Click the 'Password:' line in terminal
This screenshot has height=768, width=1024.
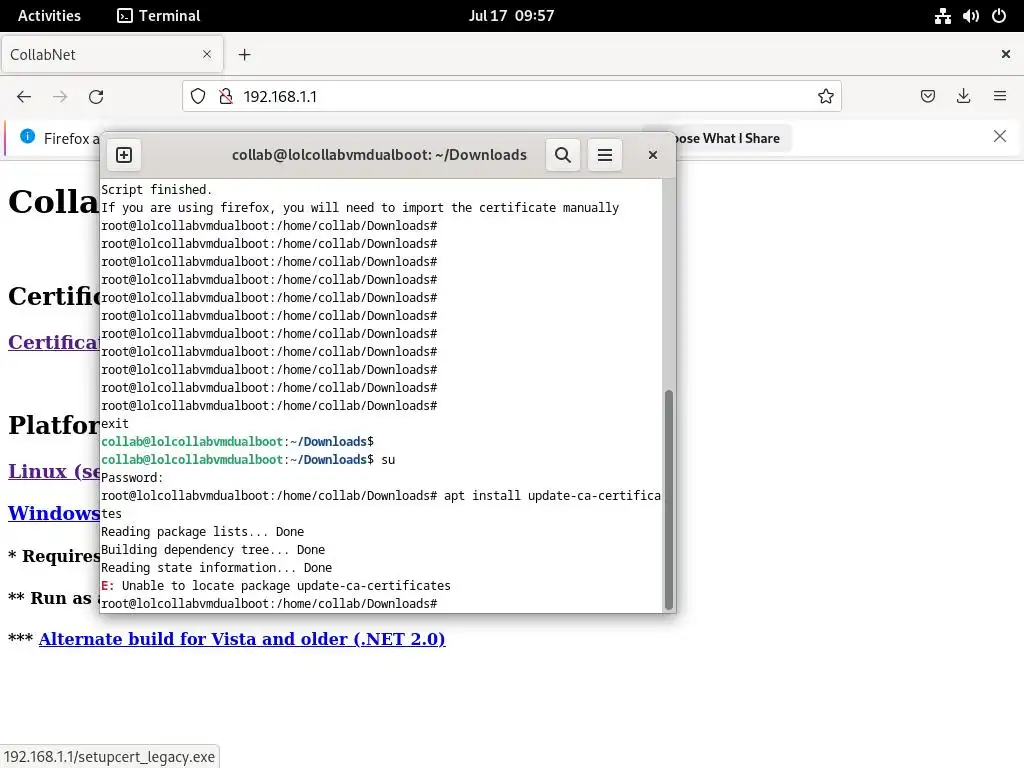[x=132, y=477]
